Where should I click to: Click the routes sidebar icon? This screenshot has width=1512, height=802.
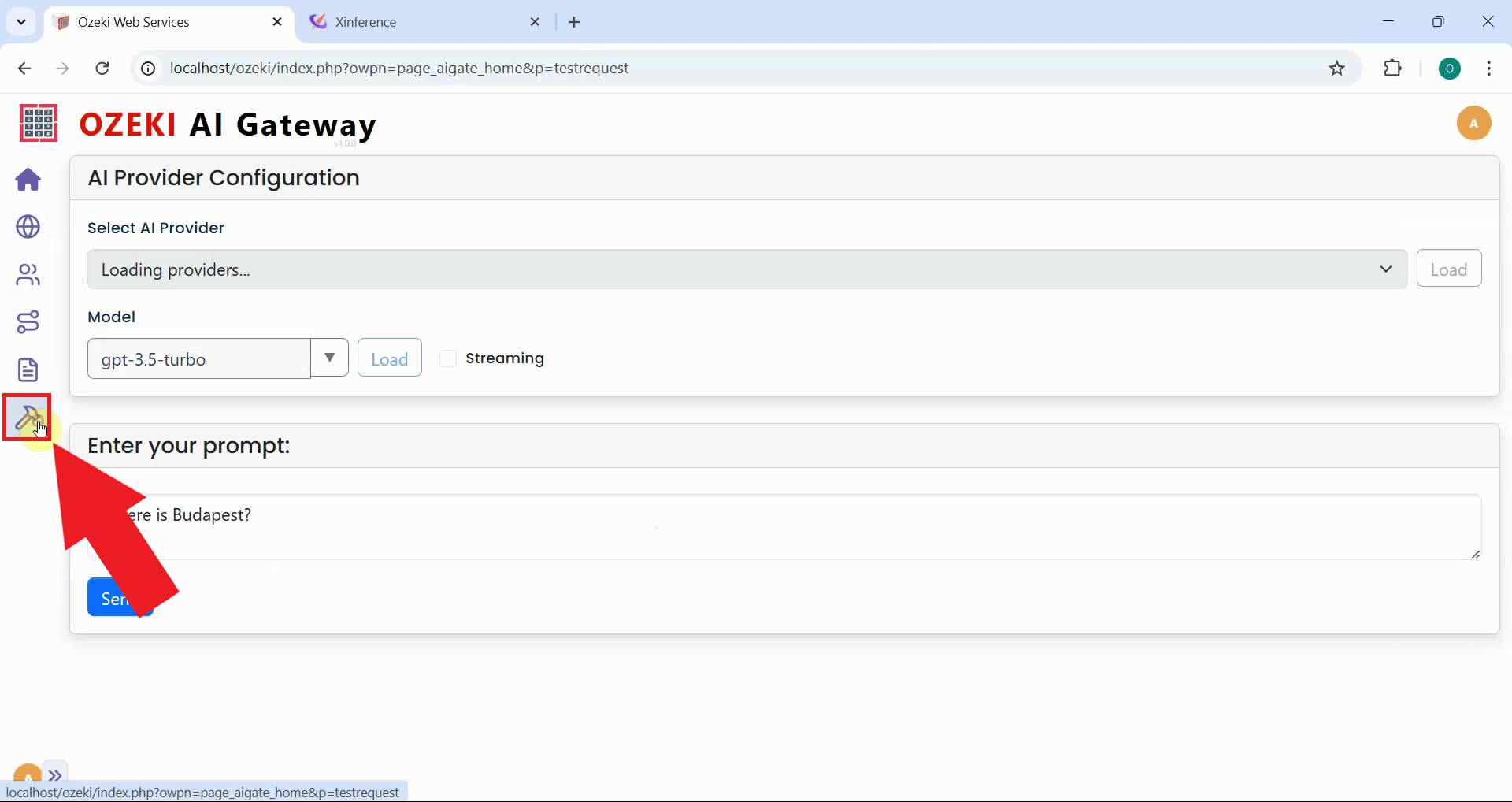(28, 321)
